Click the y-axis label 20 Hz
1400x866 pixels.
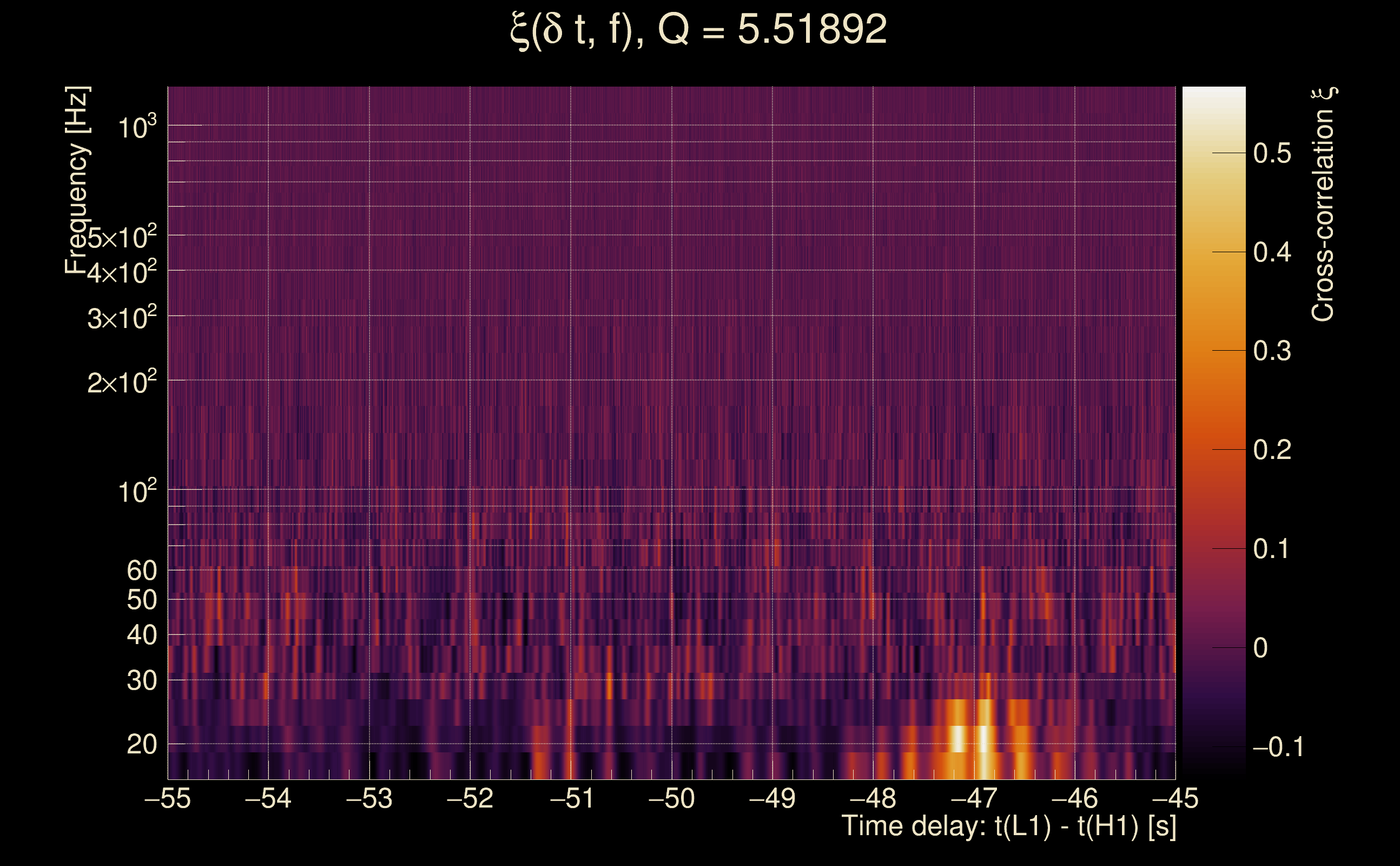(x=141, y=745)
